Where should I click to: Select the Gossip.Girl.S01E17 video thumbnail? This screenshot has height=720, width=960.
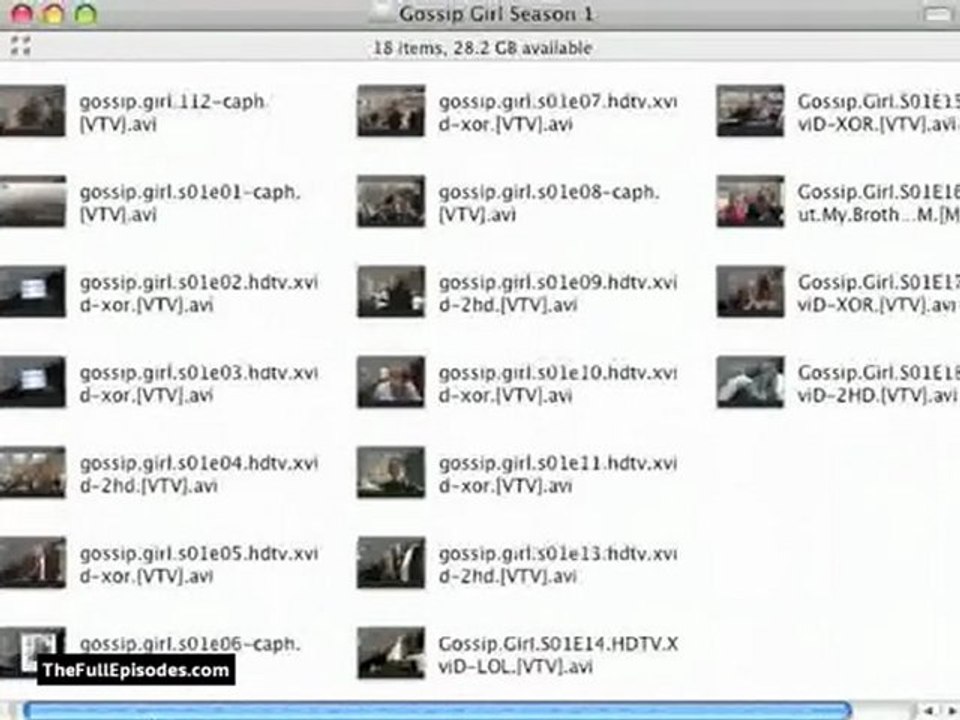[751, 291]
